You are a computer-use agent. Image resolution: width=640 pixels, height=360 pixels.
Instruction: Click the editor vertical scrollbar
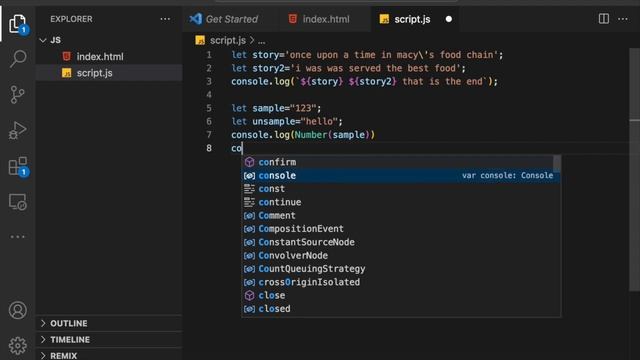pos(634,169)
